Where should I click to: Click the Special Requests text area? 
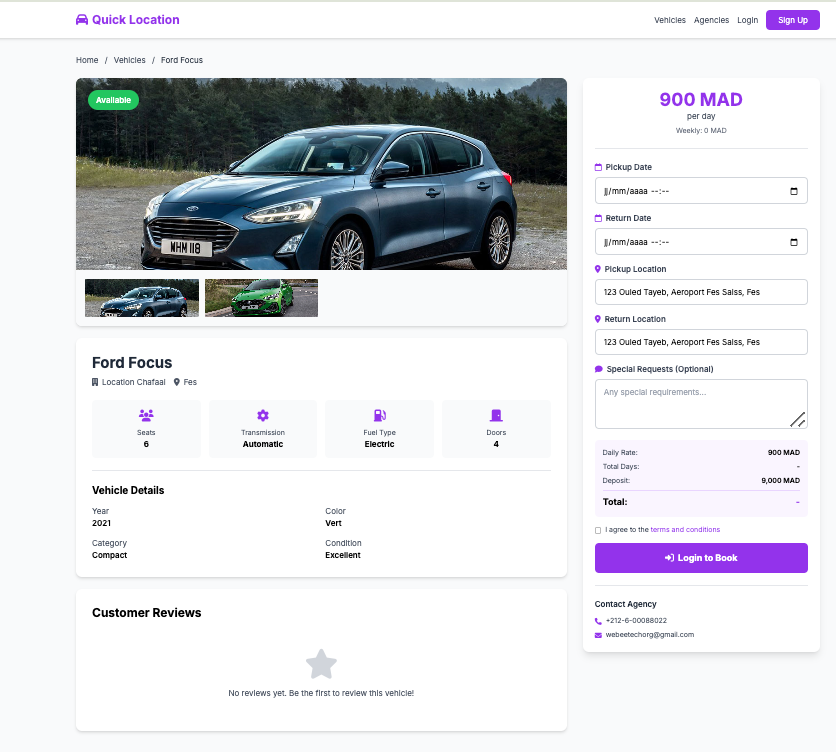(701, 404)
